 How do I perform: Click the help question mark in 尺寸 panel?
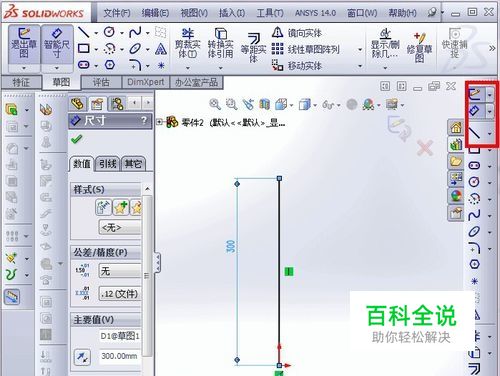pyautogui.click(x=144, y=120)
